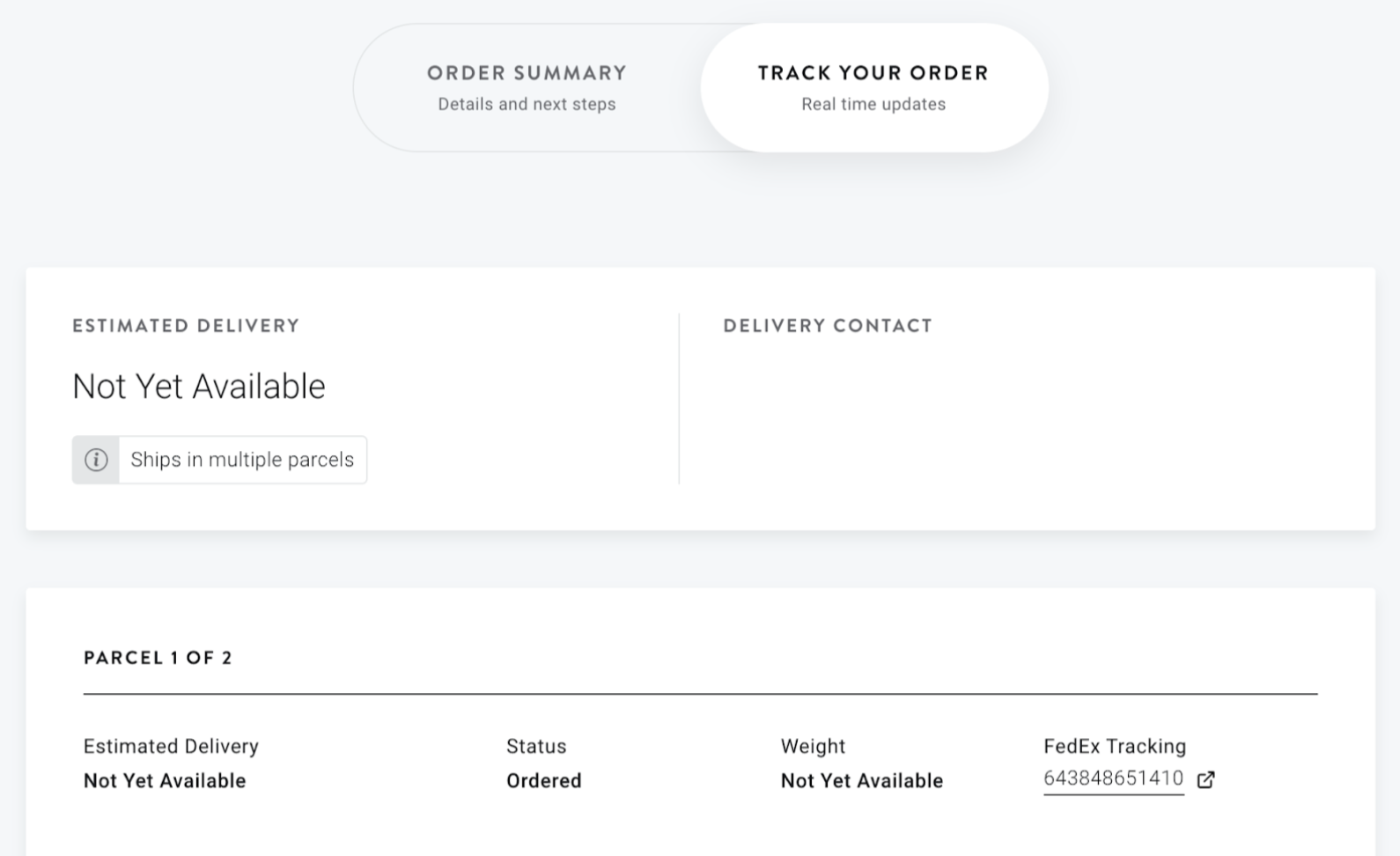This screenshot has height=856, width=1400.
Task: Click Real time updates under Track Your Order
Action: click(873, 103)
